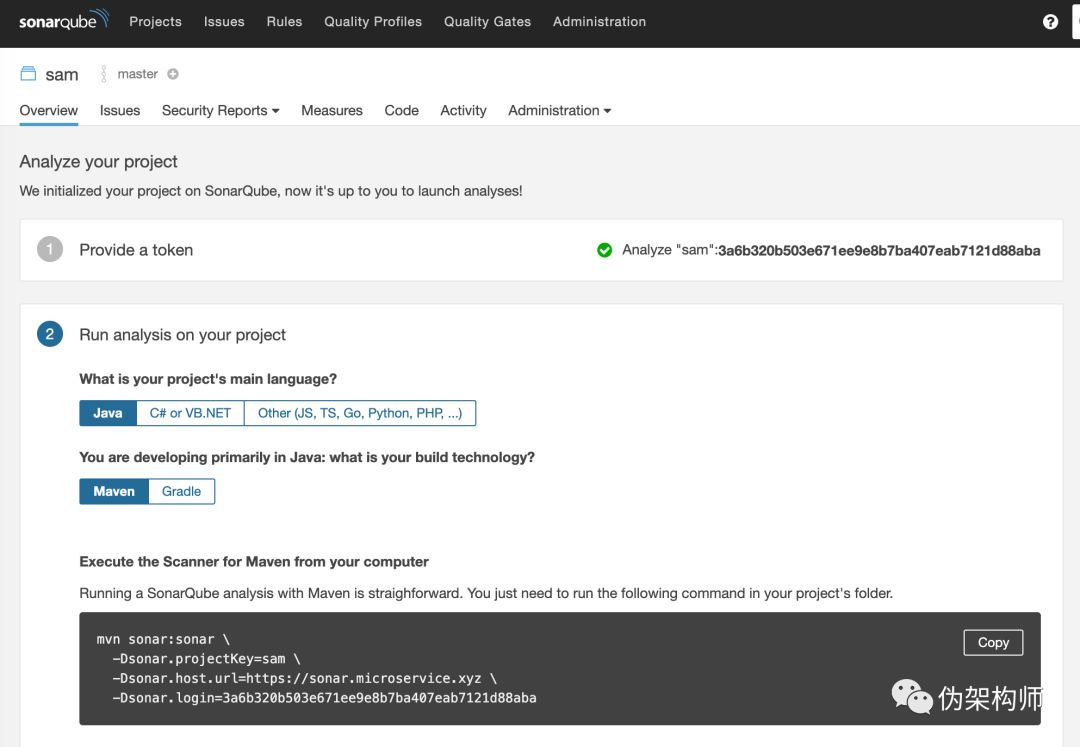Open Rules in the top navigation
Screen dimensions: 1080x747
point(284,21)
